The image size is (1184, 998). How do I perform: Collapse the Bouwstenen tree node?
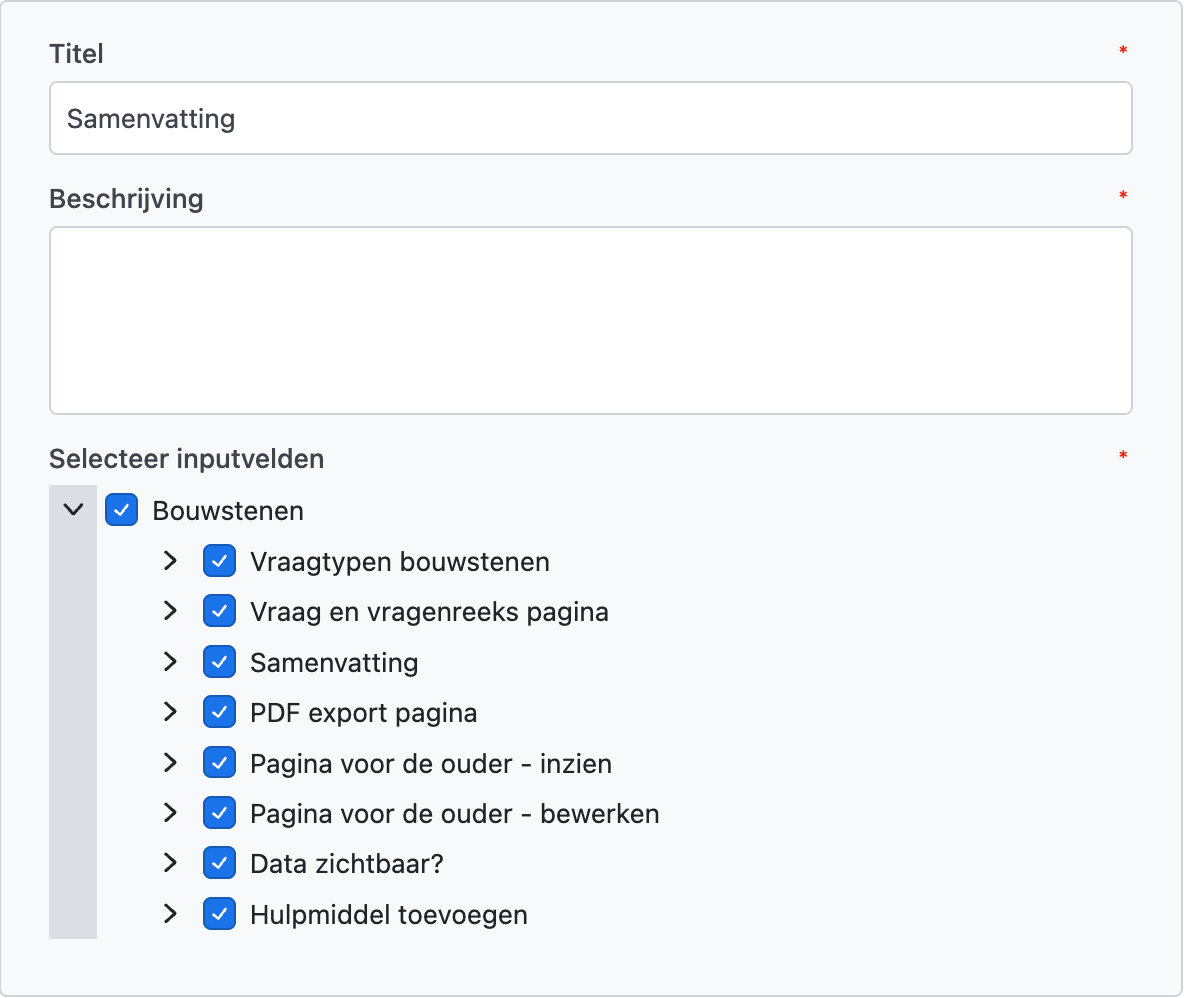tap(73, 510)
